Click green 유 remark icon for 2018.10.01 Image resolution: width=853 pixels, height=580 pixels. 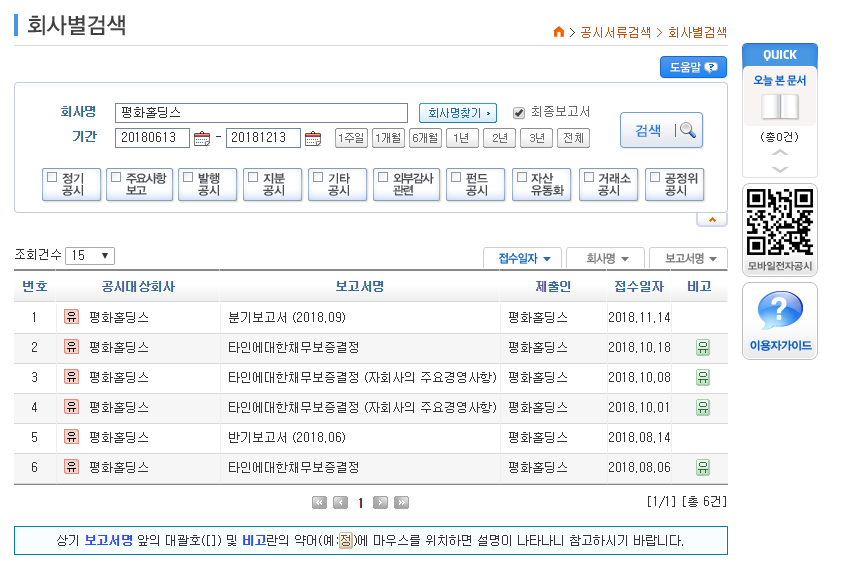pyautogui.click(x=703, y=407)
